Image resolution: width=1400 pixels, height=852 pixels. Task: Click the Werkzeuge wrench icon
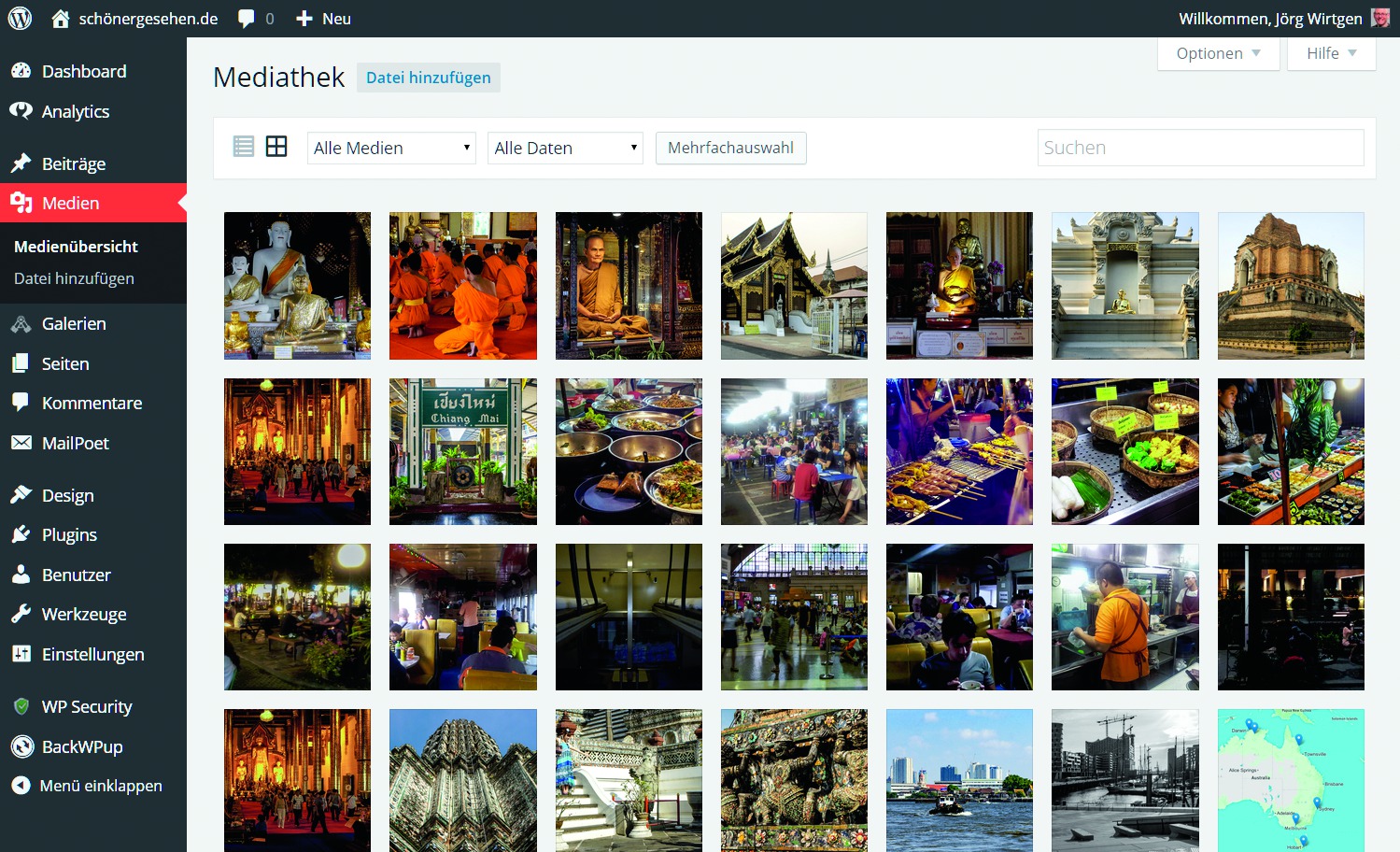[x=21, y=614]
